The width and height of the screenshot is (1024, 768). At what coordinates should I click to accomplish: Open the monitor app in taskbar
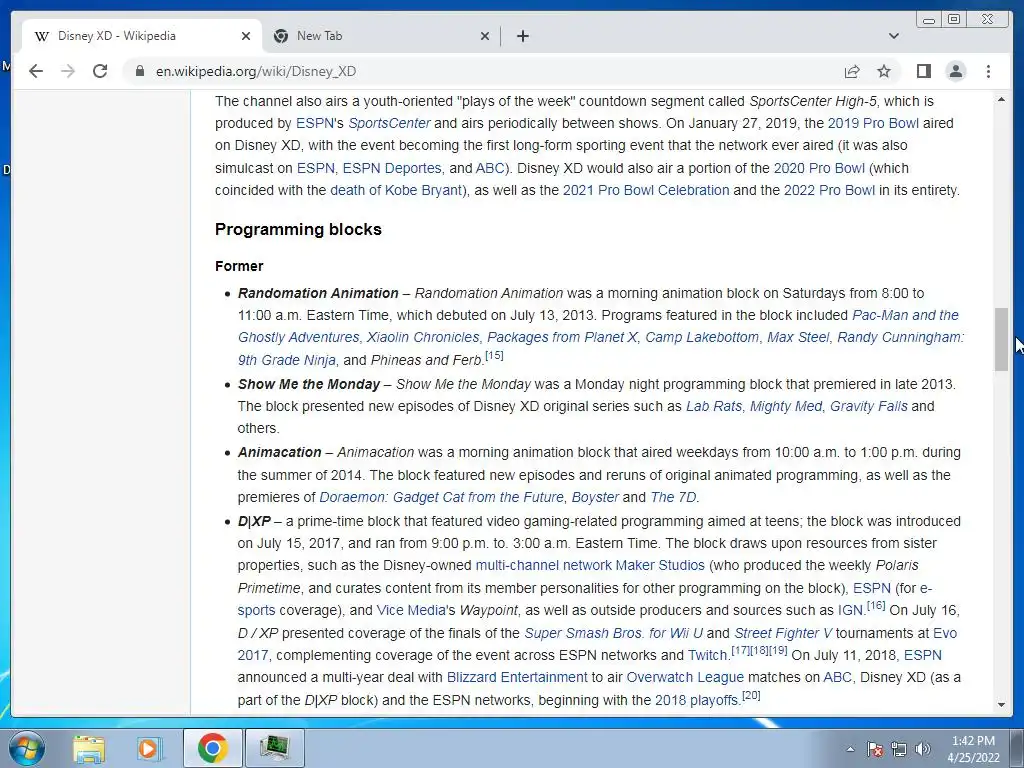tap(274, 748)
